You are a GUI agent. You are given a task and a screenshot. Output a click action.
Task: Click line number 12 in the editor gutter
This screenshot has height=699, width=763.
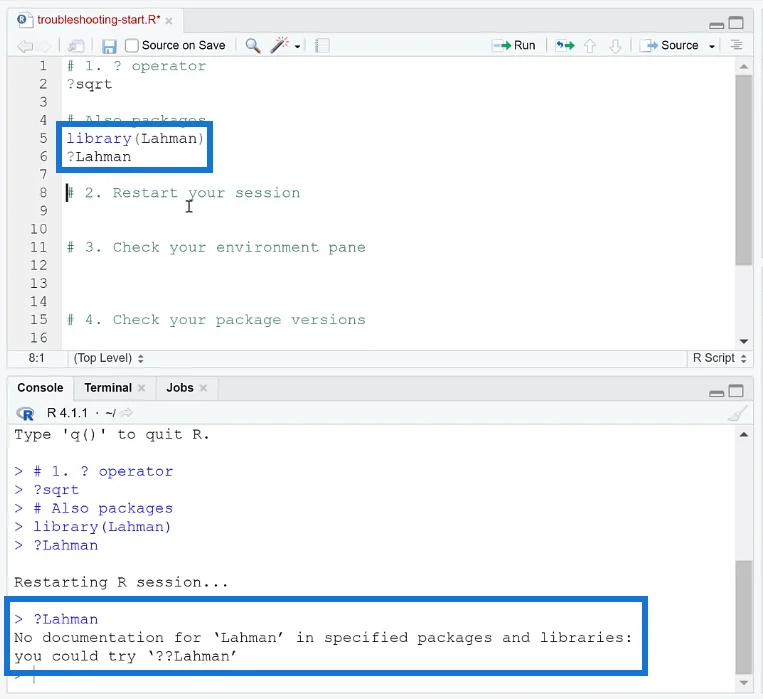click(39, 265)
